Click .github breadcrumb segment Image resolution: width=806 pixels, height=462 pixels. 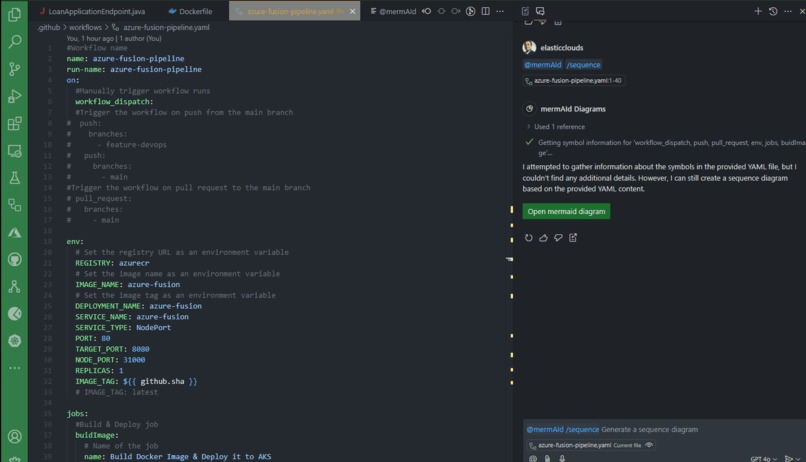coord(48,27)
